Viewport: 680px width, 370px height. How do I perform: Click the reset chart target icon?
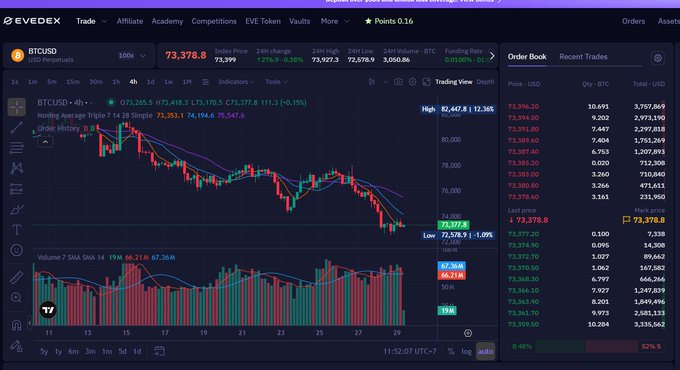(x=468, y=333)
